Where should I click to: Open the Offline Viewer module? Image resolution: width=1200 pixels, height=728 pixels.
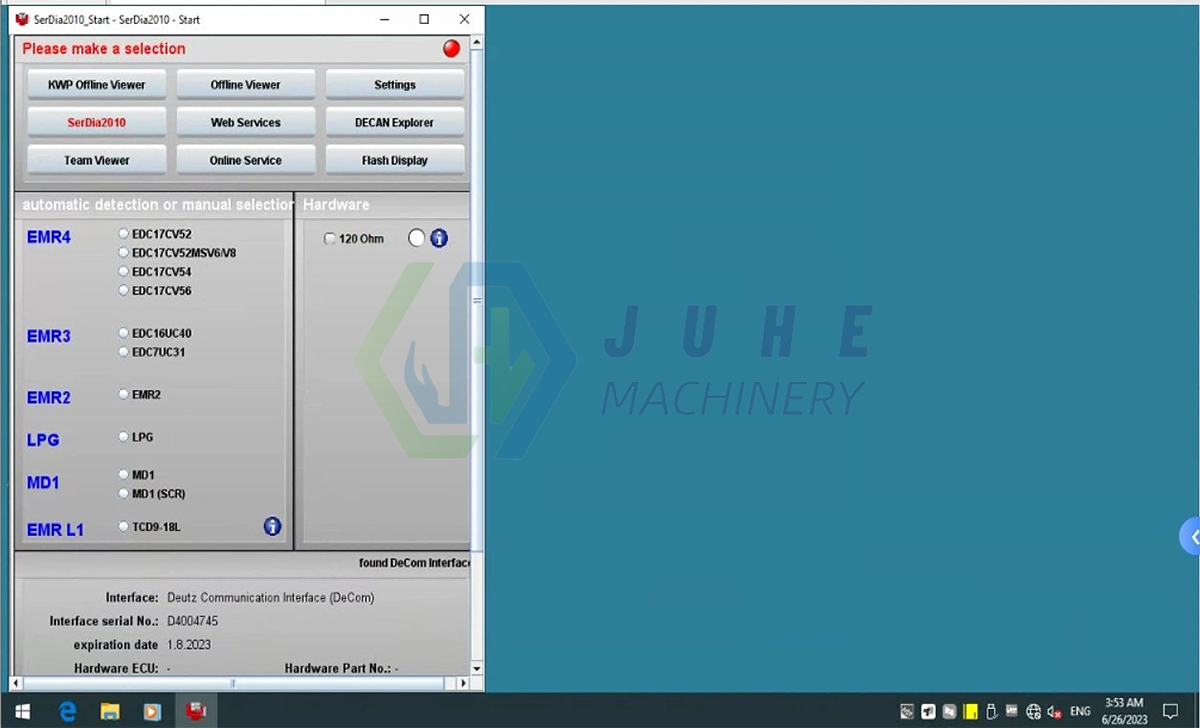coord(245,84)
